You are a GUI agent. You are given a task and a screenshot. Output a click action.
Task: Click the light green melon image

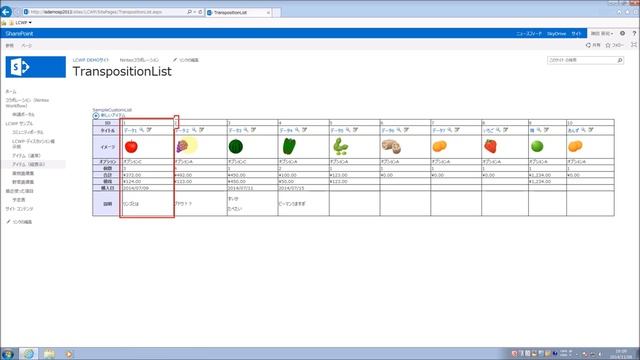click(537, 146)
